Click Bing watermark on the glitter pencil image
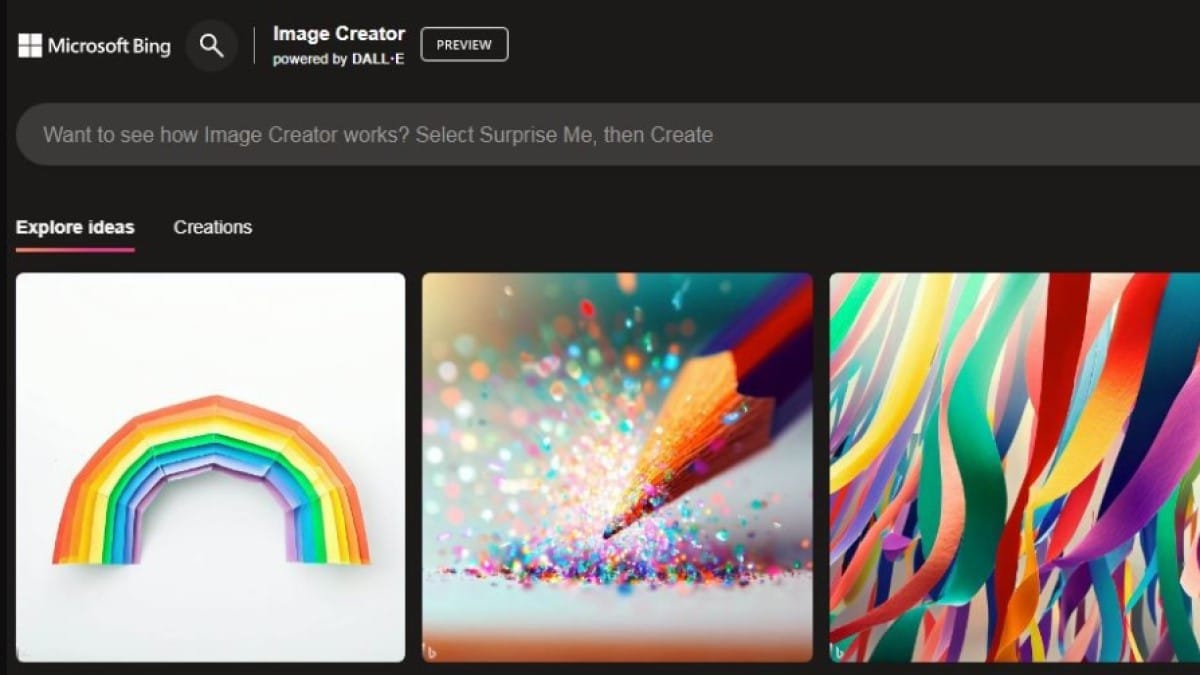Image resolution: width=1200 pixels, height=675 pixels. (432, 652)
